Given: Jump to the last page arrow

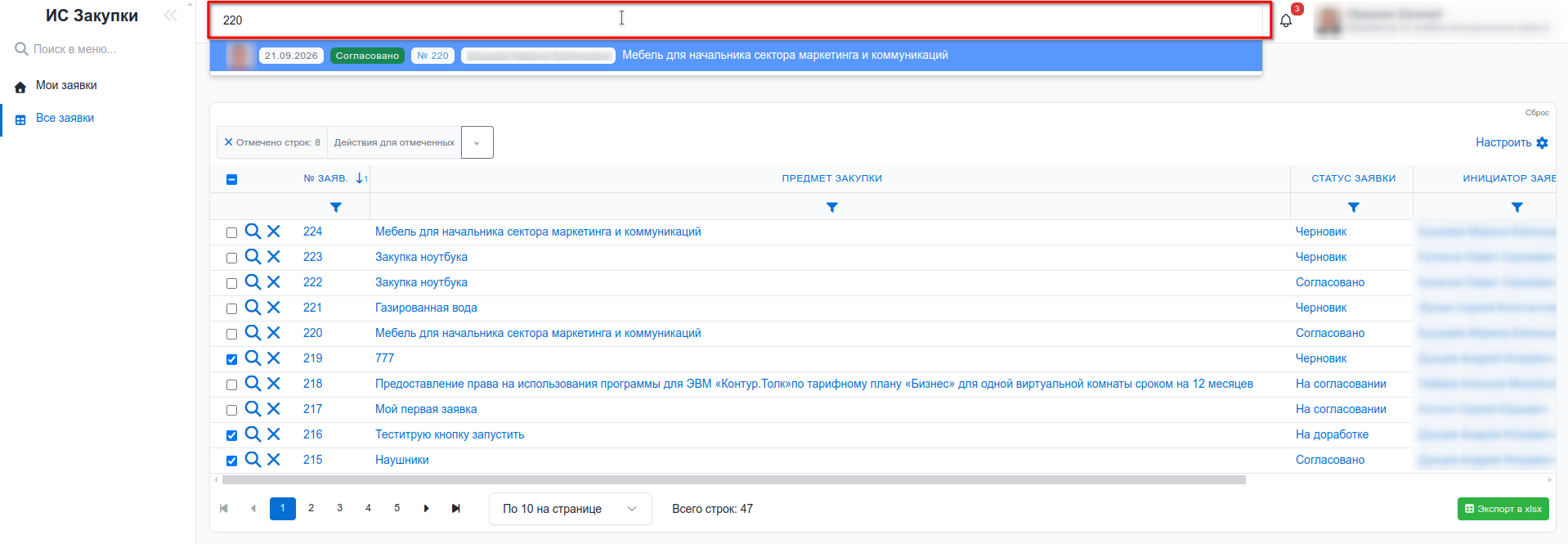Looking at the screenshot, I should coord(455,509).
